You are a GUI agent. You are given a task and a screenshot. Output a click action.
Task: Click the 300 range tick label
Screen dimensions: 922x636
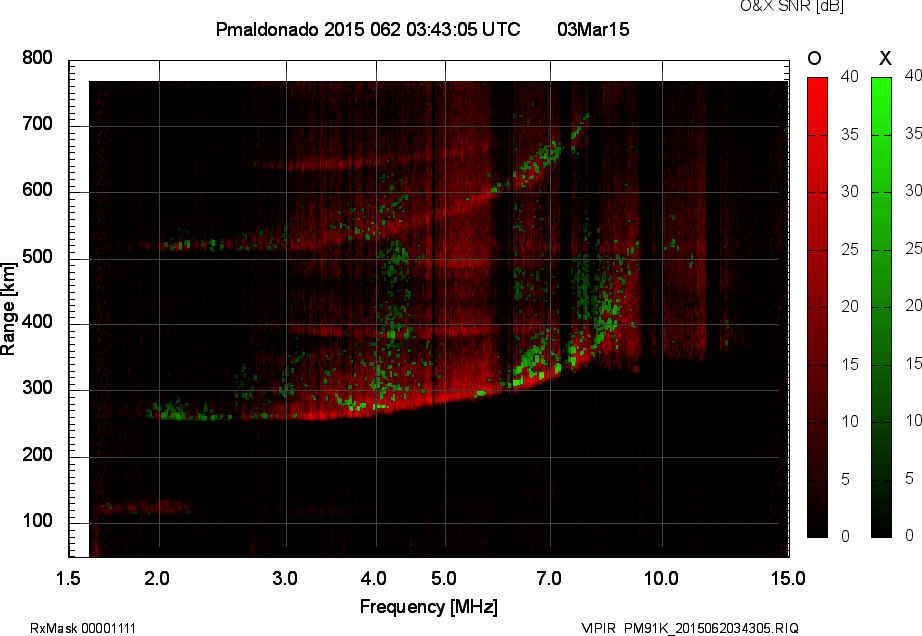37,388
